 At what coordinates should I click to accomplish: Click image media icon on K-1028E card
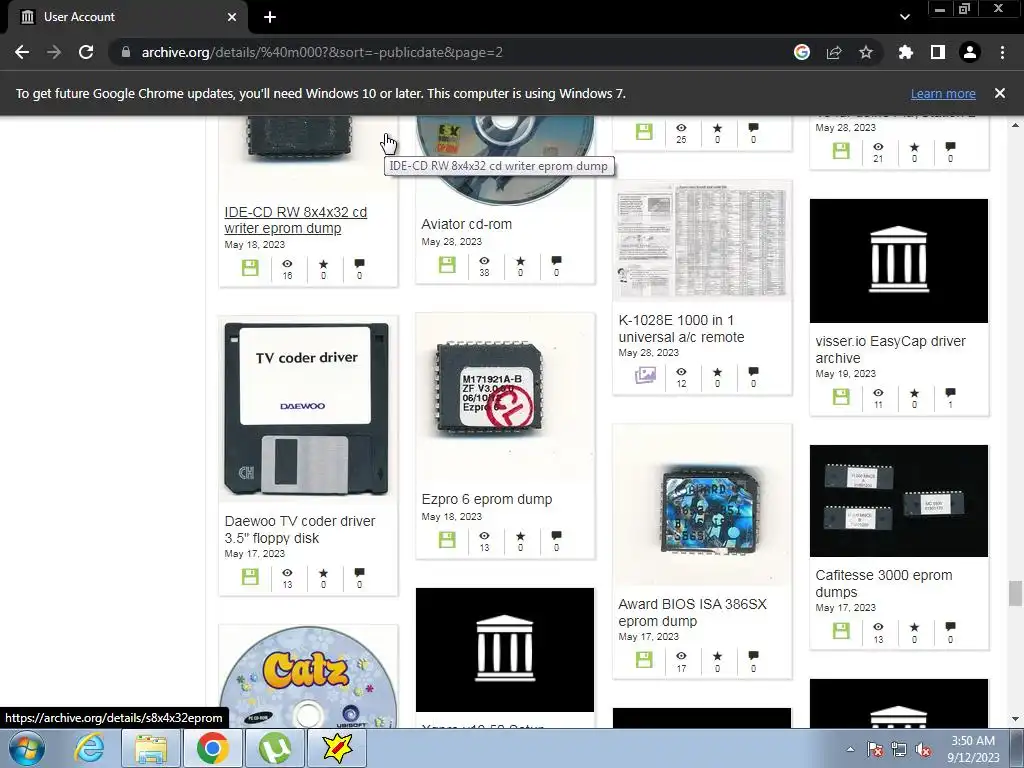(x=645, y=376)
